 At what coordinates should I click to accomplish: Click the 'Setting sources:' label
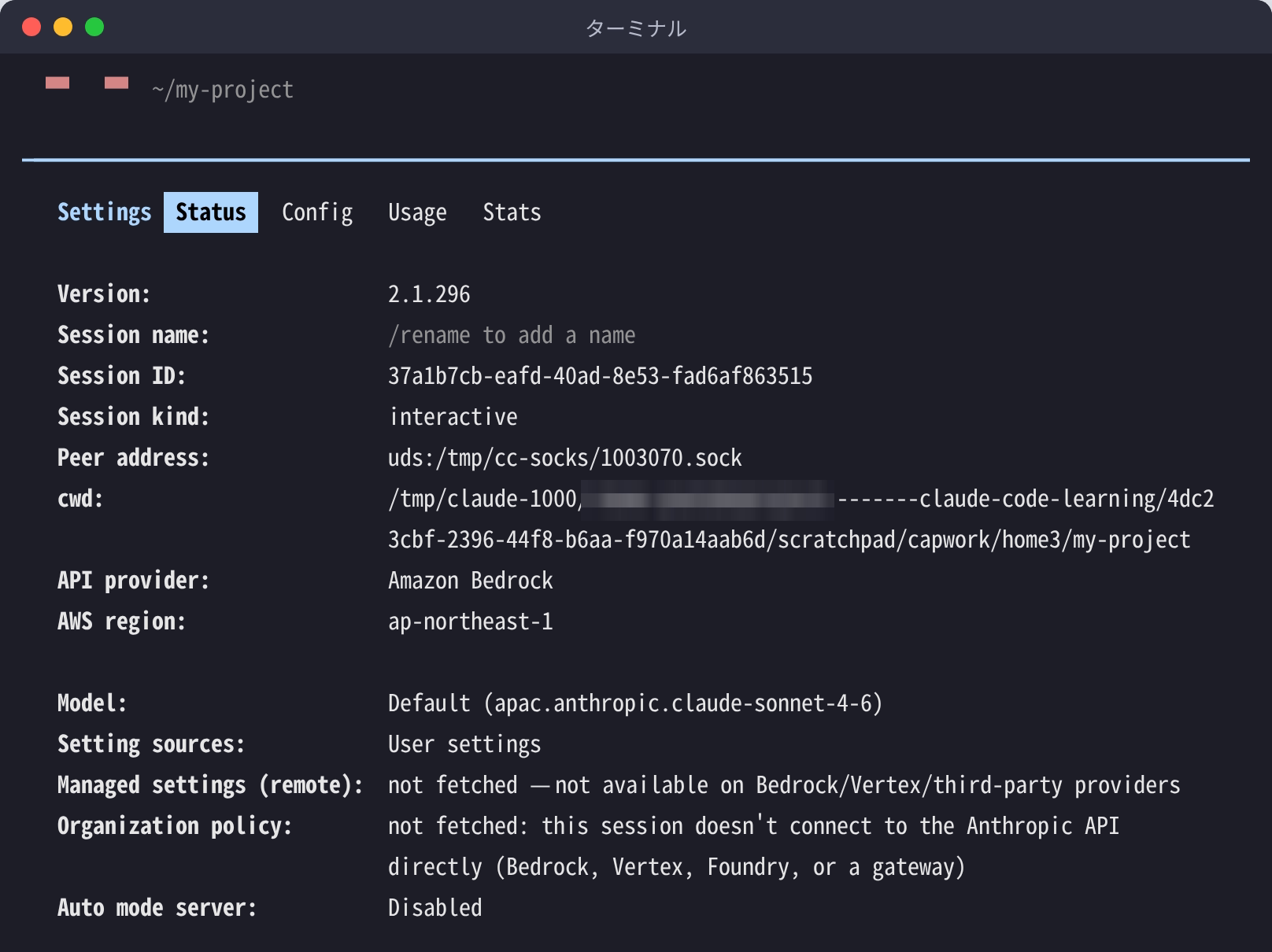tap(151, 744)
